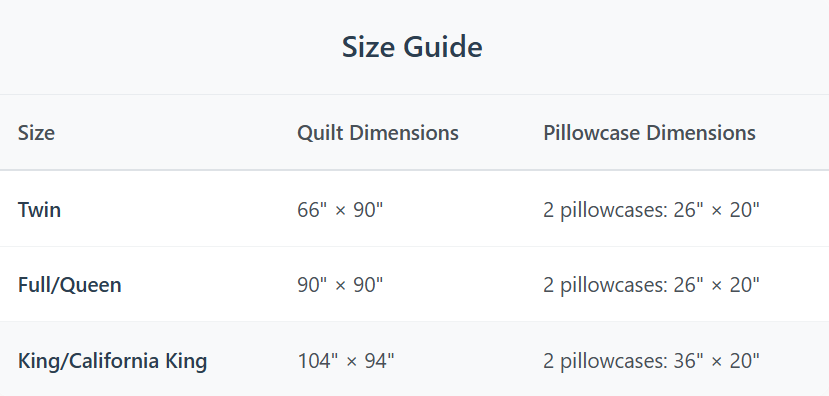Select the Twin size row label
The image size is (829, 396).
(39, 210)
